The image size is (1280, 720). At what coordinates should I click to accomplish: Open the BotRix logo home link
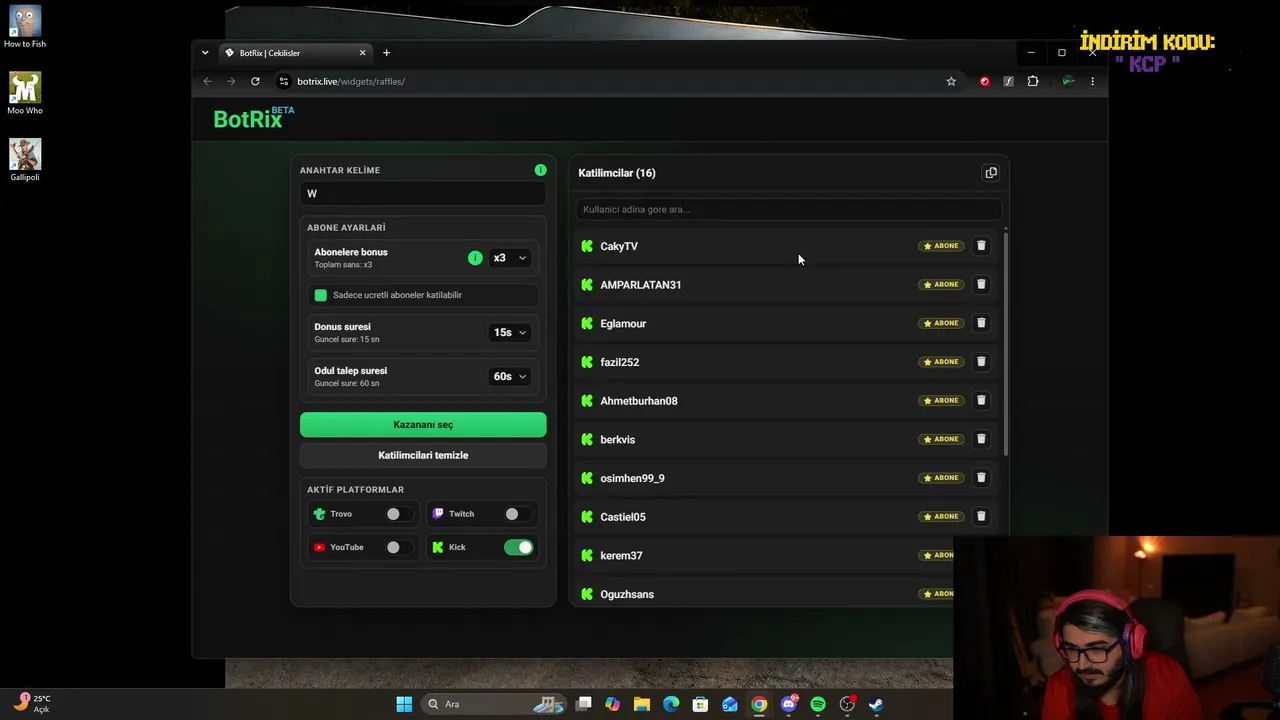(253, 119)
